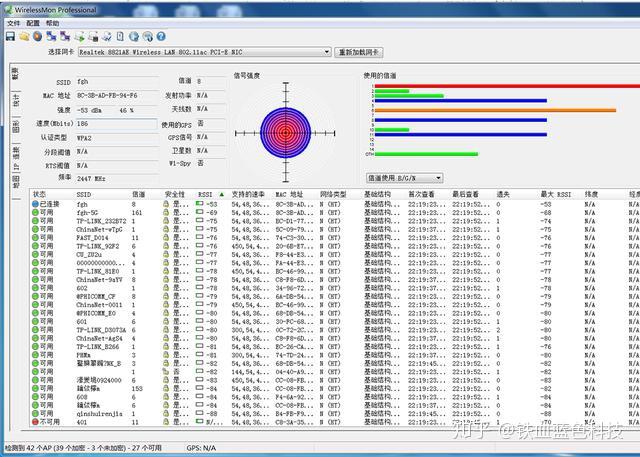
Task: Sort list by the SSID column header
Action: click(x=84, y=195)
